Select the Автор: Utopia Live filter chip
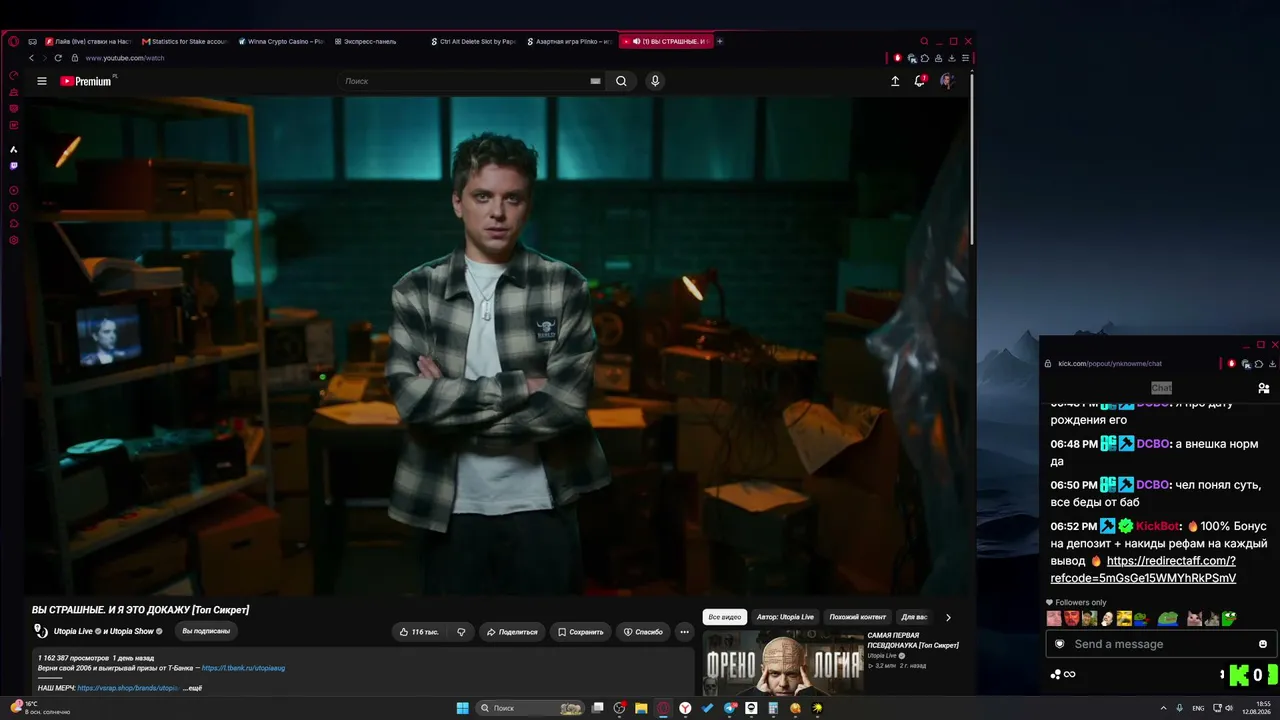 [x=785, y=617]
